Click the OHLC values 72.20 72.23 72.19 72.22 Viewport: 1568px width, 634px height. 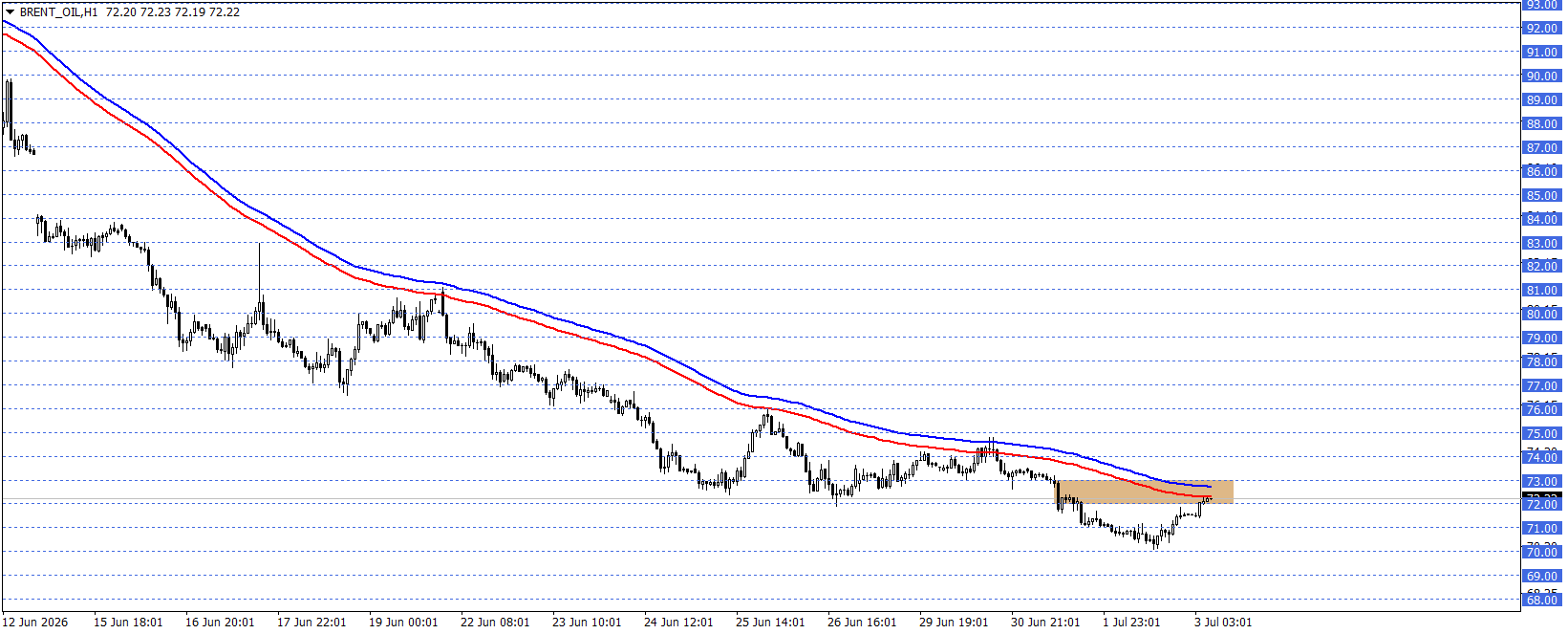click(172, 12)
